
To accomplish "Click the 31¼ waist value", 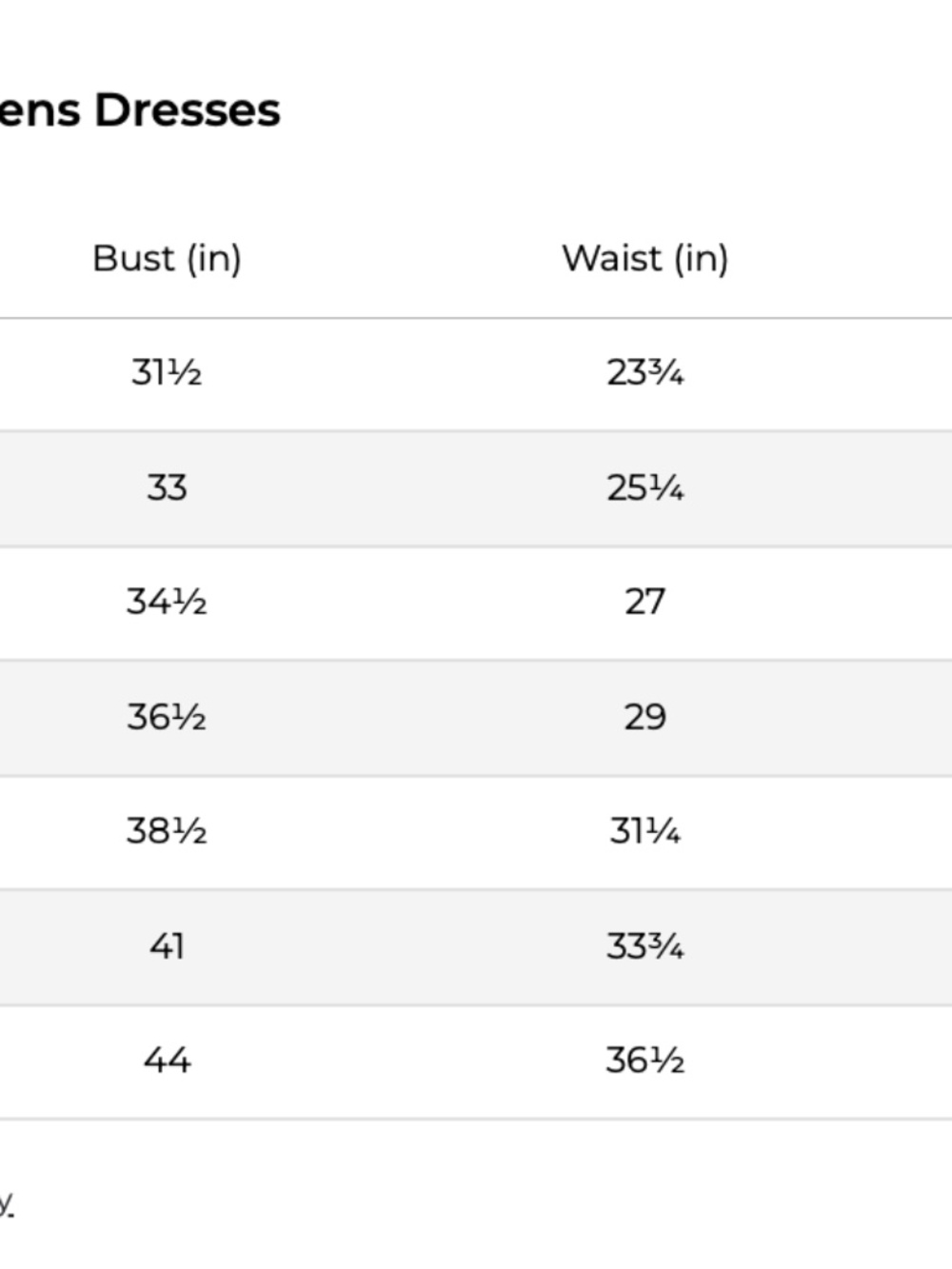I will click(x=645, y=831).
